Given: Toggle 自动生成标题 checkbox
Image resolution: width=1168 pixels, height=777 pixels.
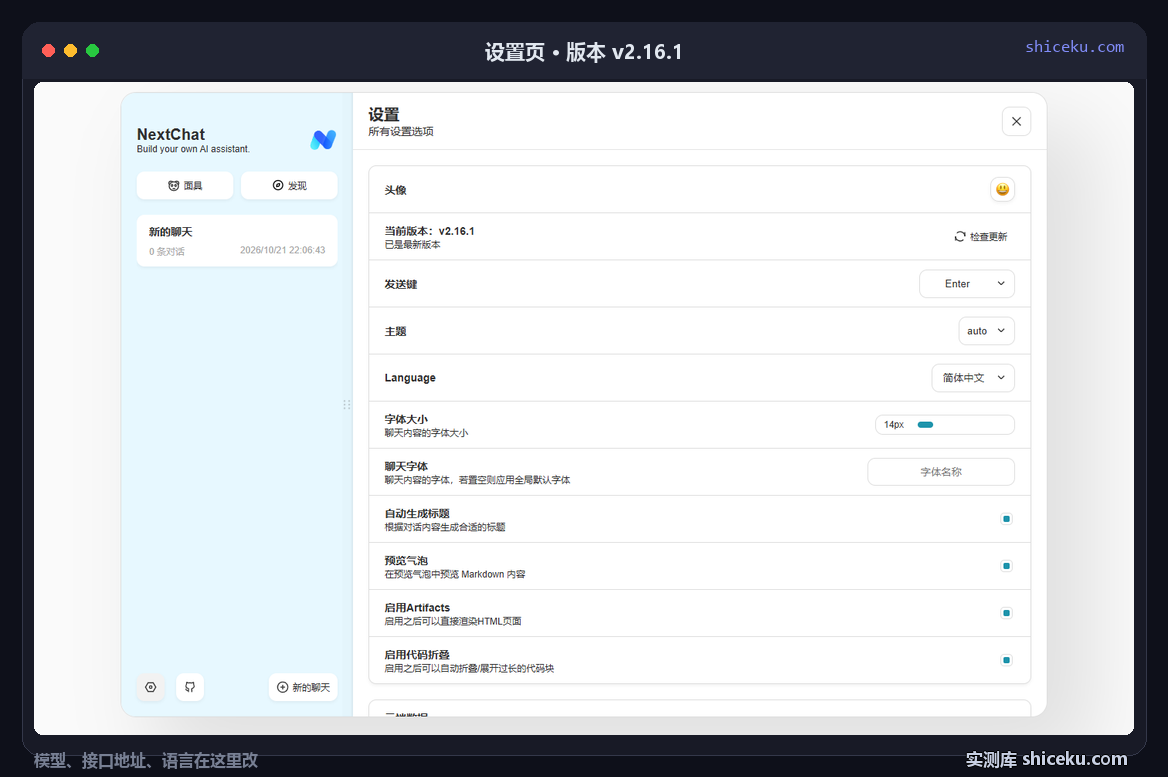Looking at the screenshot, I should click(1006, 518).
